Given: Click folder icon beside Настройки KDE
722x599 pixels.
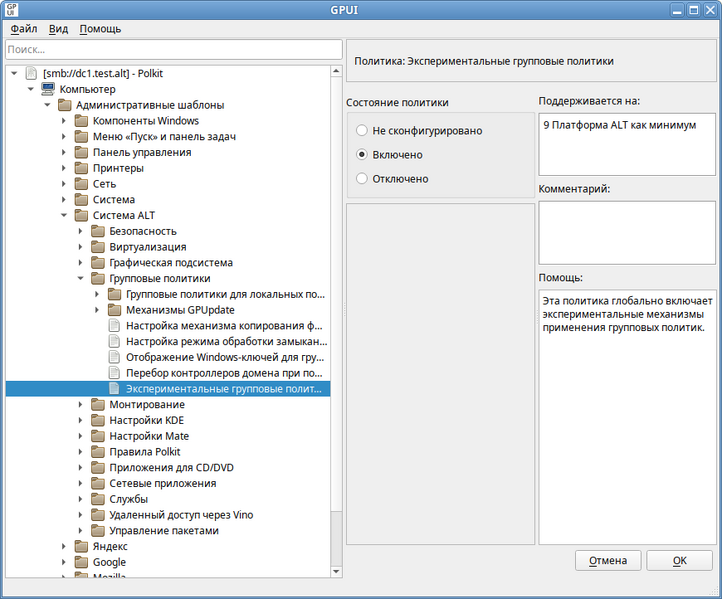Looking at the screenshot, I should click(98, 420).
